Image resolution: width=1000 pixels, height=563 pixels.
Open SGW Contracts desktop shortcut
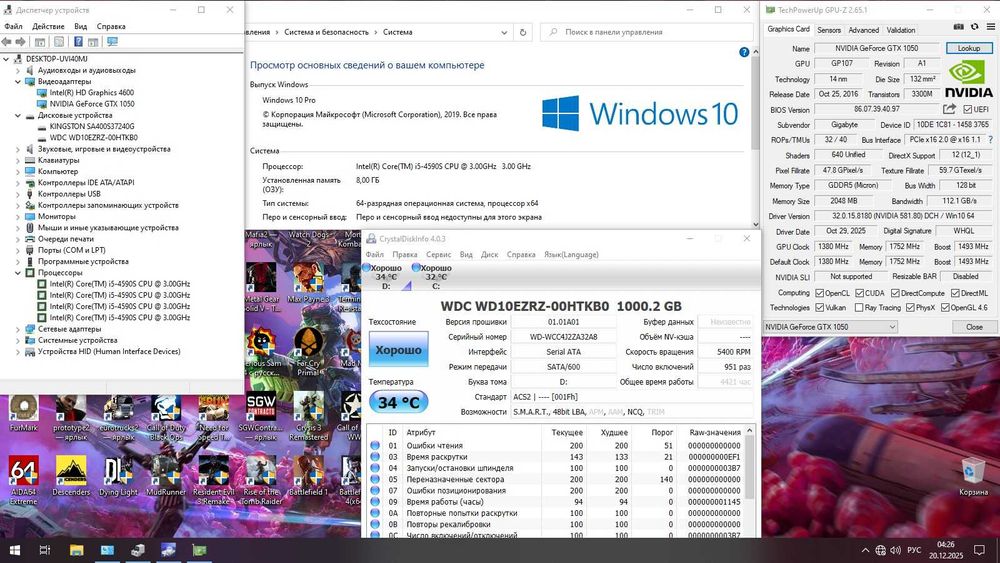pyautogui.click(x=261, y=416)
